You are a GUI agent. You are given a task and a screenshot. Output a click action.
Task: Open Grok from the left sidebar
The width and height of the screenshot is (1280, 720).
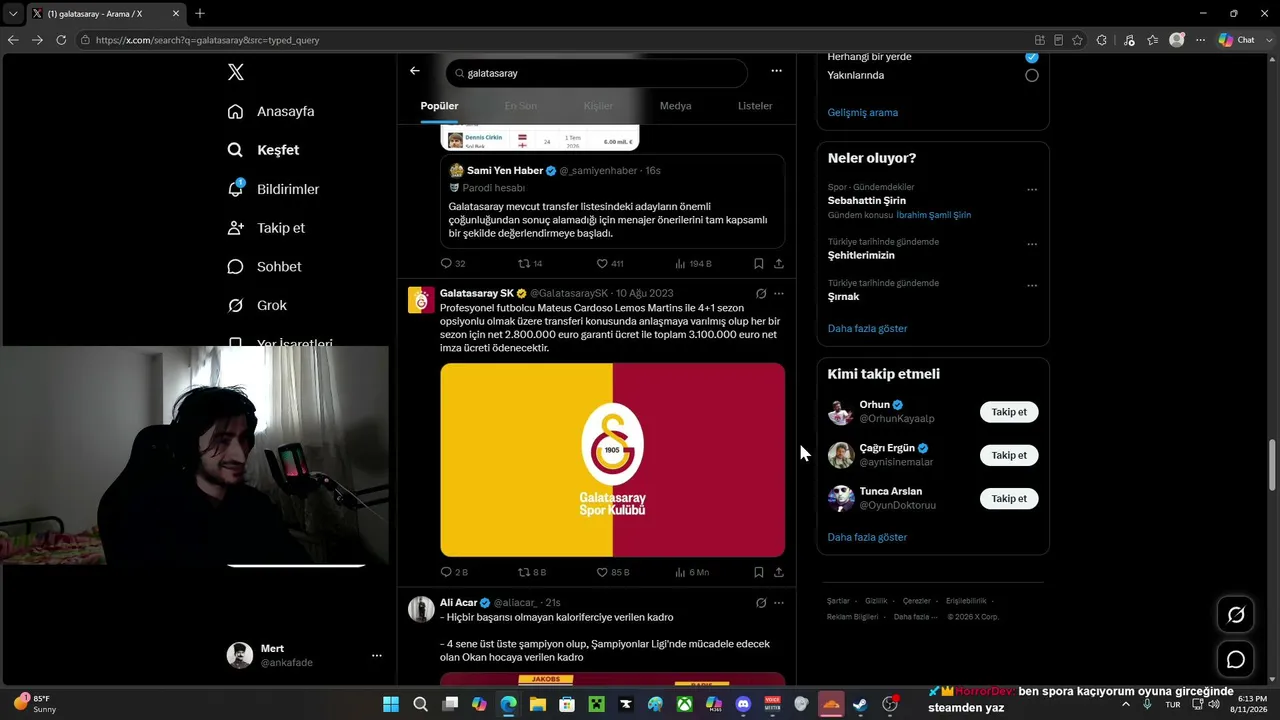point(257,306)
